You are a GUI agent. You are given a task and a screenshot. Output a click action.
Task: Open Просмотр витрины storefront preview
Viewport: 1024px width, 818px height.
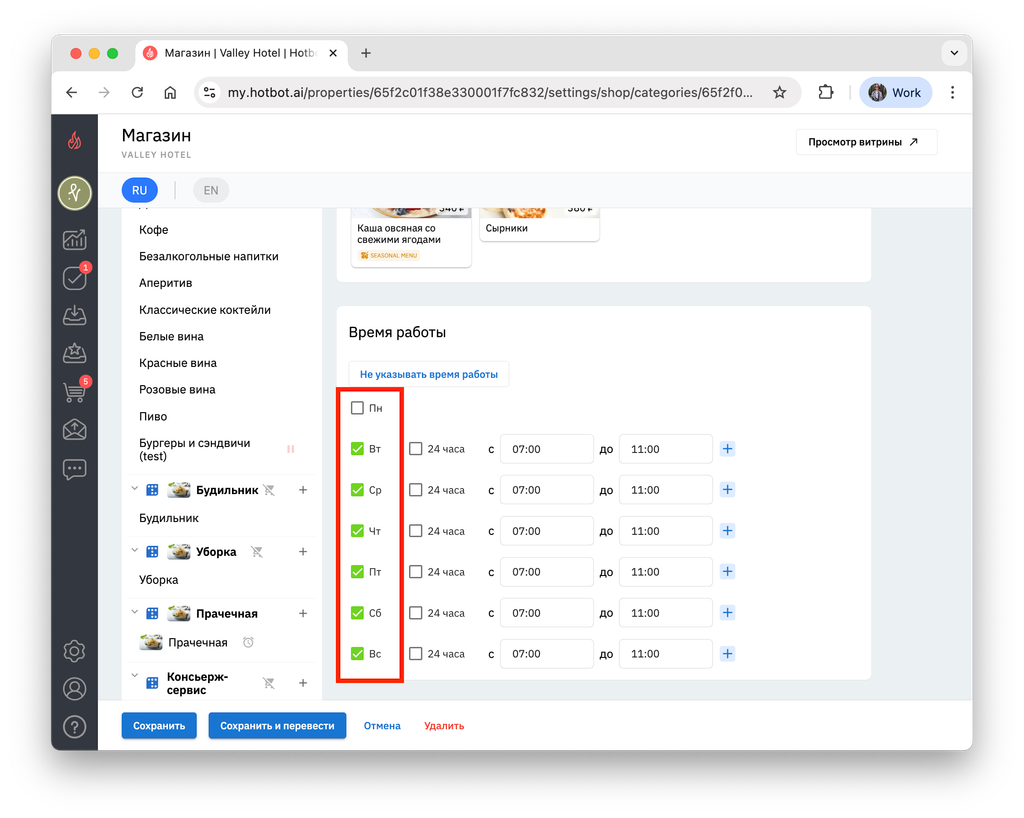tap(867, 142)
